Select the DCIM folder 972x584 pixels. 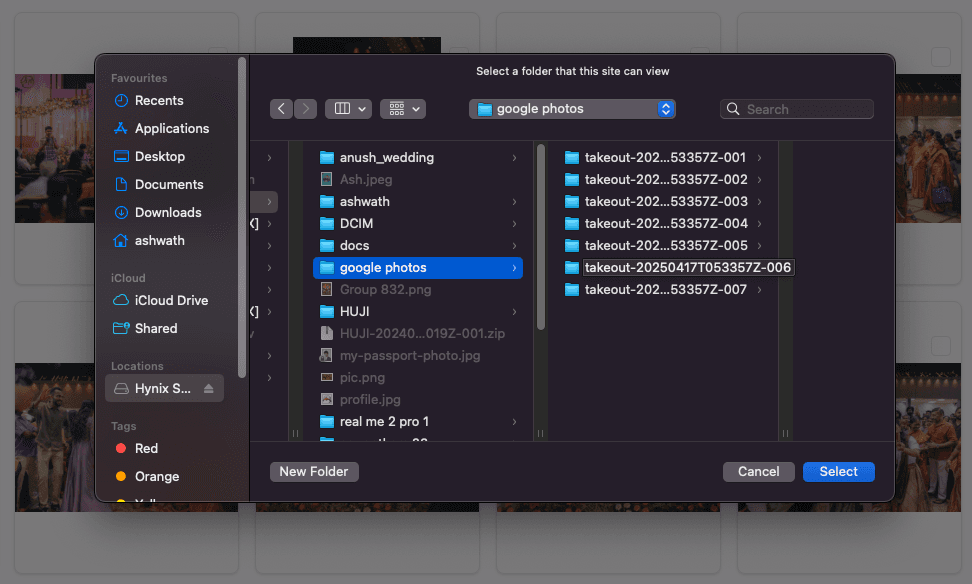pyautogui.click(x=356, y=224)
